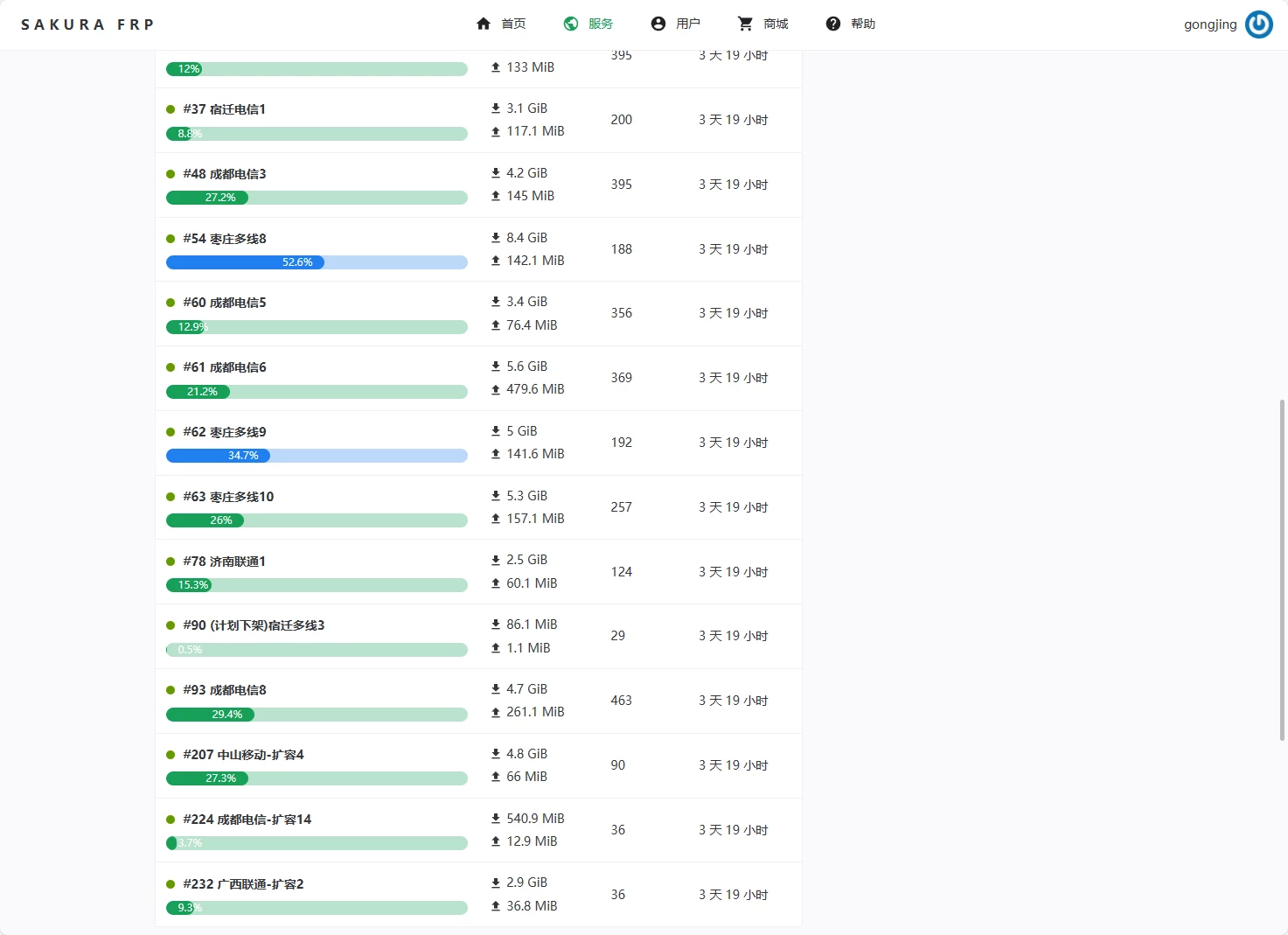
Task: Click the page vertical scrollbar
Action: tap(1282, 569)
